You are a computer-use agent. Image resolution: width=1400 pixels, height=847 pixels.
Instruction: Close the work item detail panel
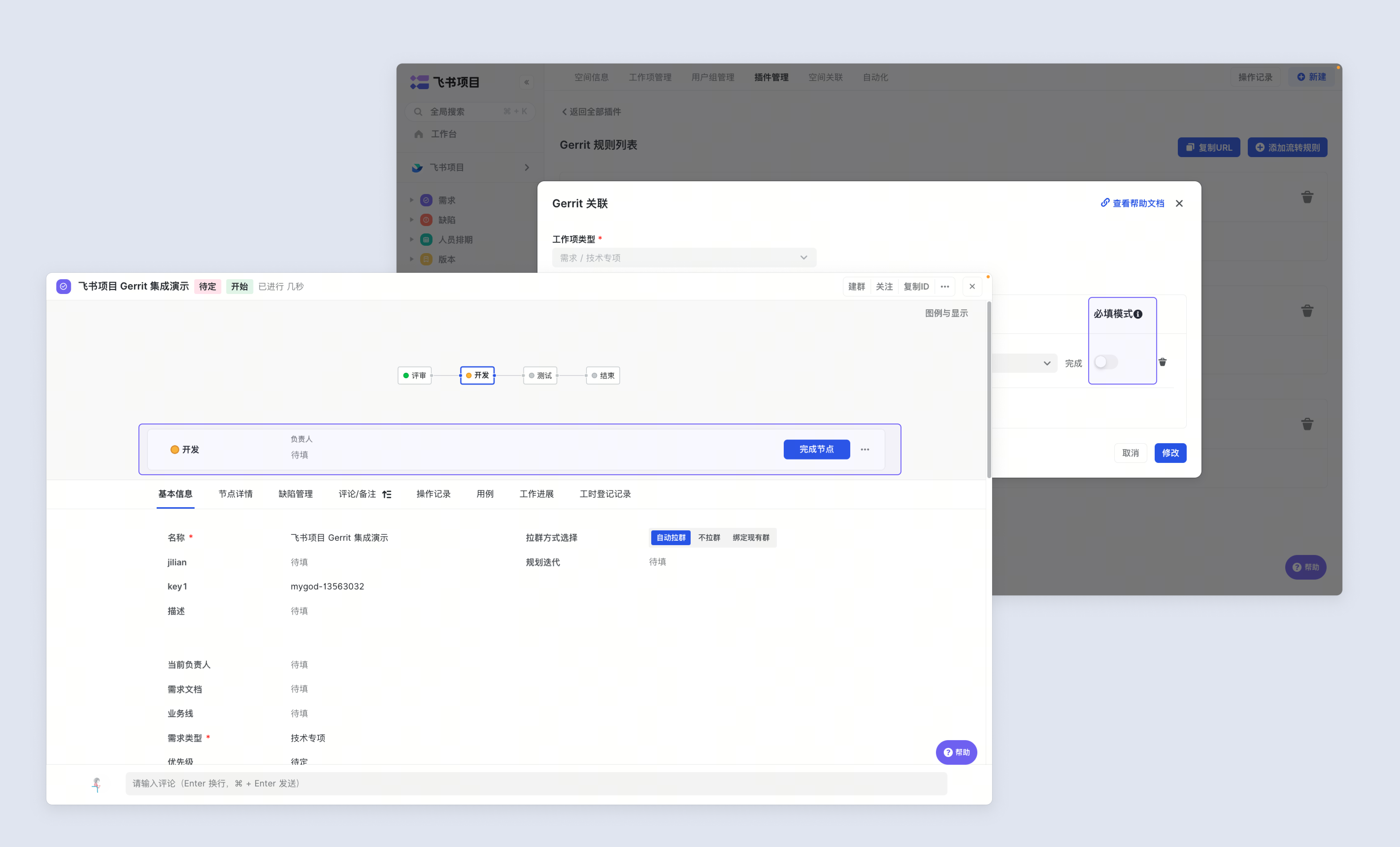point(972,286)
